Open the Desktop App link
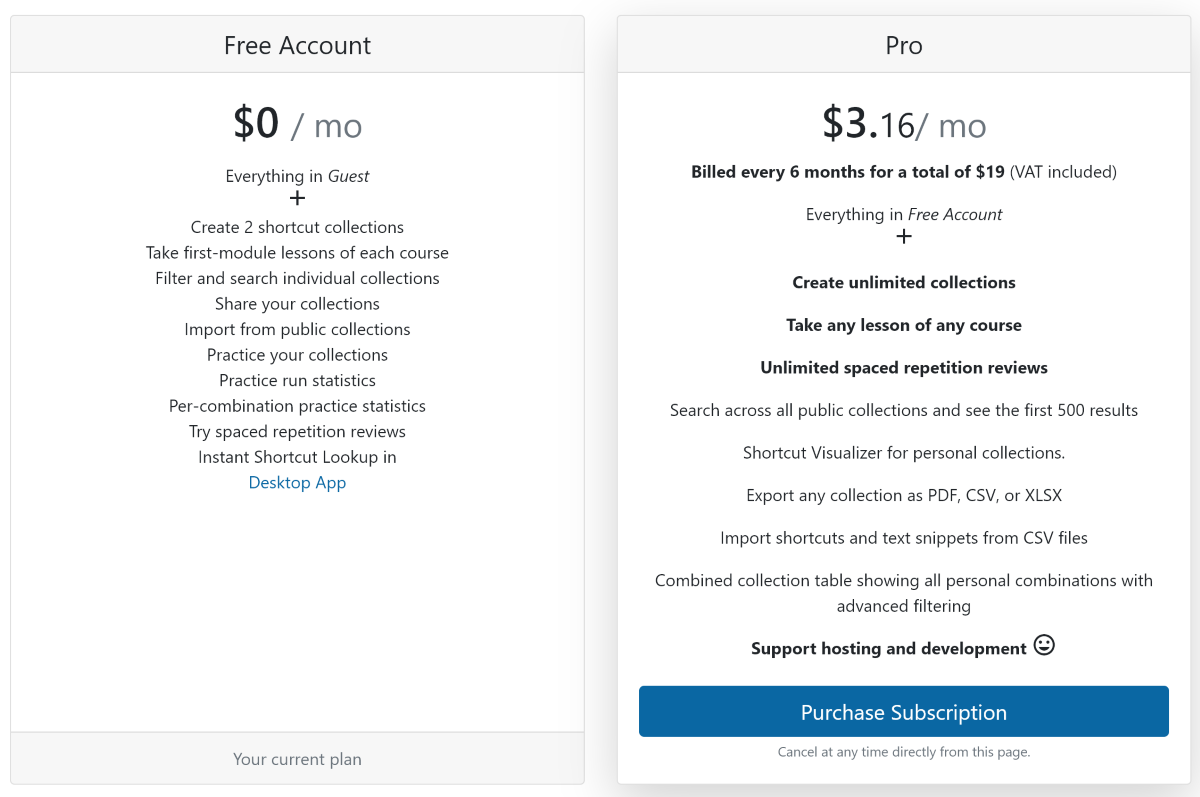 [x=297, y=483]
